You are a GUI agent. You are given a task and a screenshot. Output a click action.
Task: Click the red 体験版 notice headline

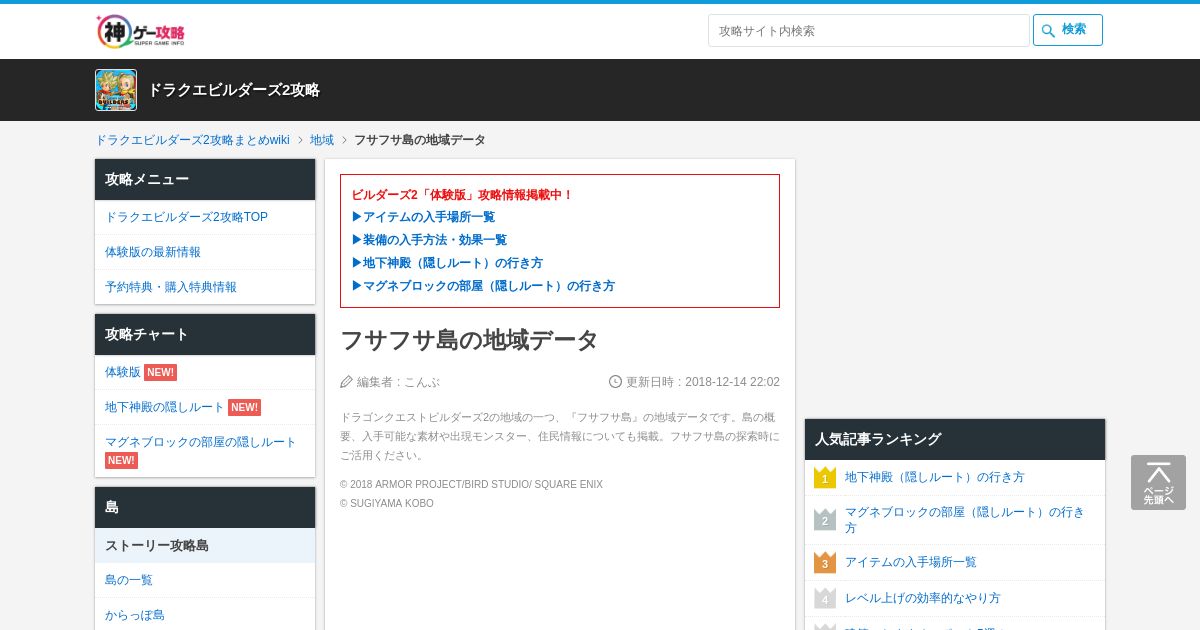pos(462,195)
